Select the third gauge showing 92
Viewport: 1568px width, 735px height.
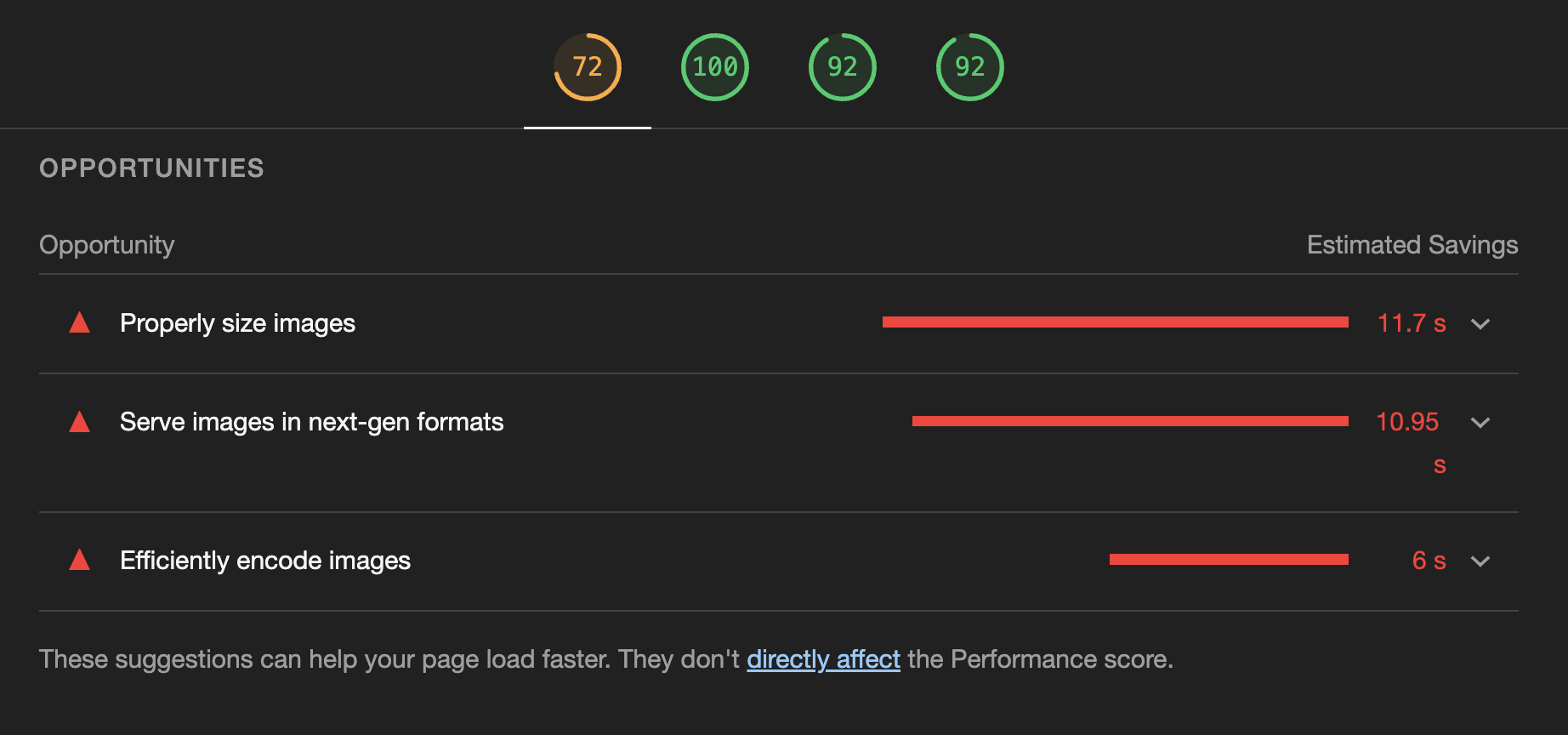843,67
